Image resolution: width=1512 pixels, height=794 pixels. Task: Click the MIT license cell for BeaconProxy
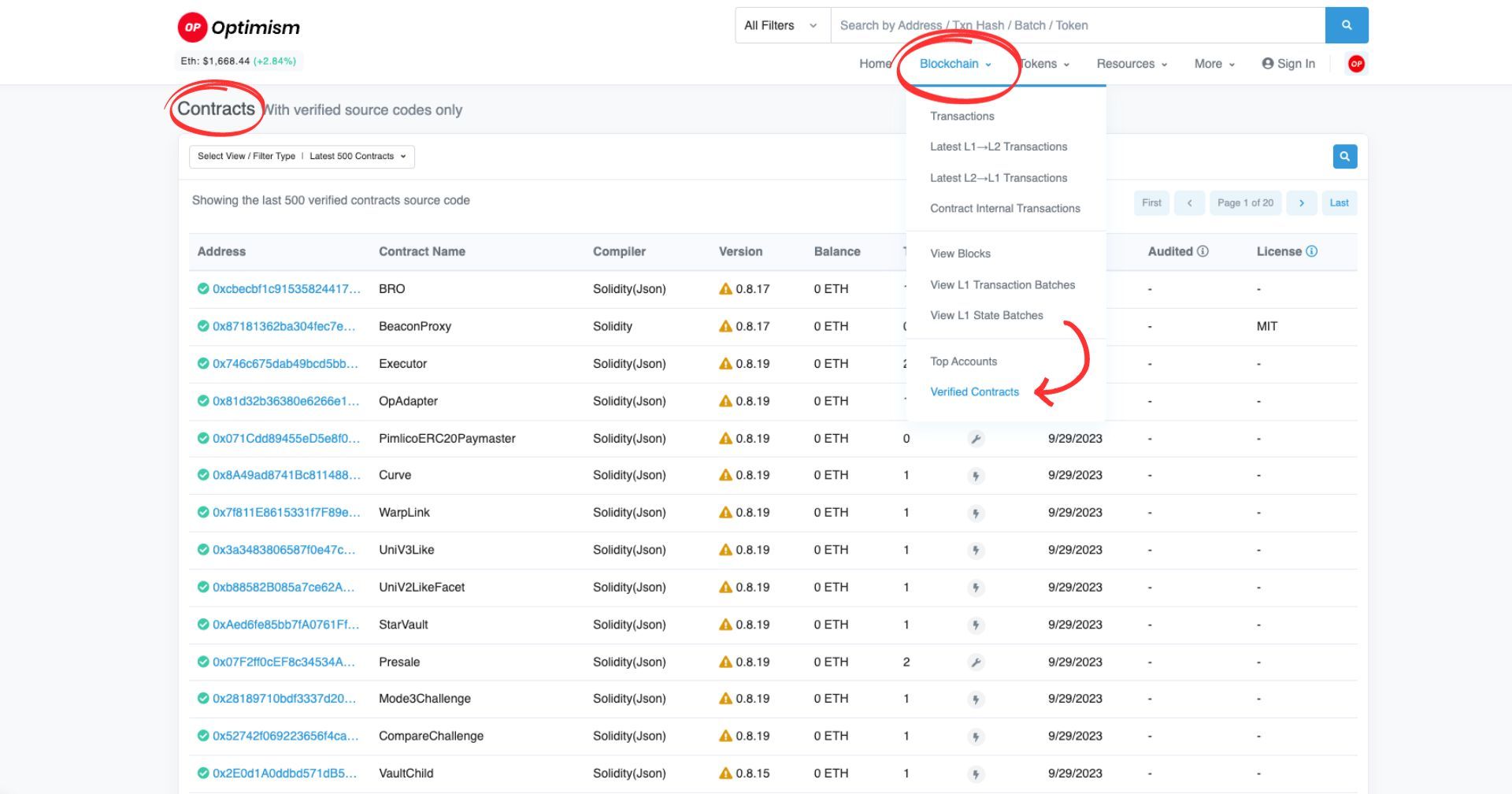tap(1267, 326)
